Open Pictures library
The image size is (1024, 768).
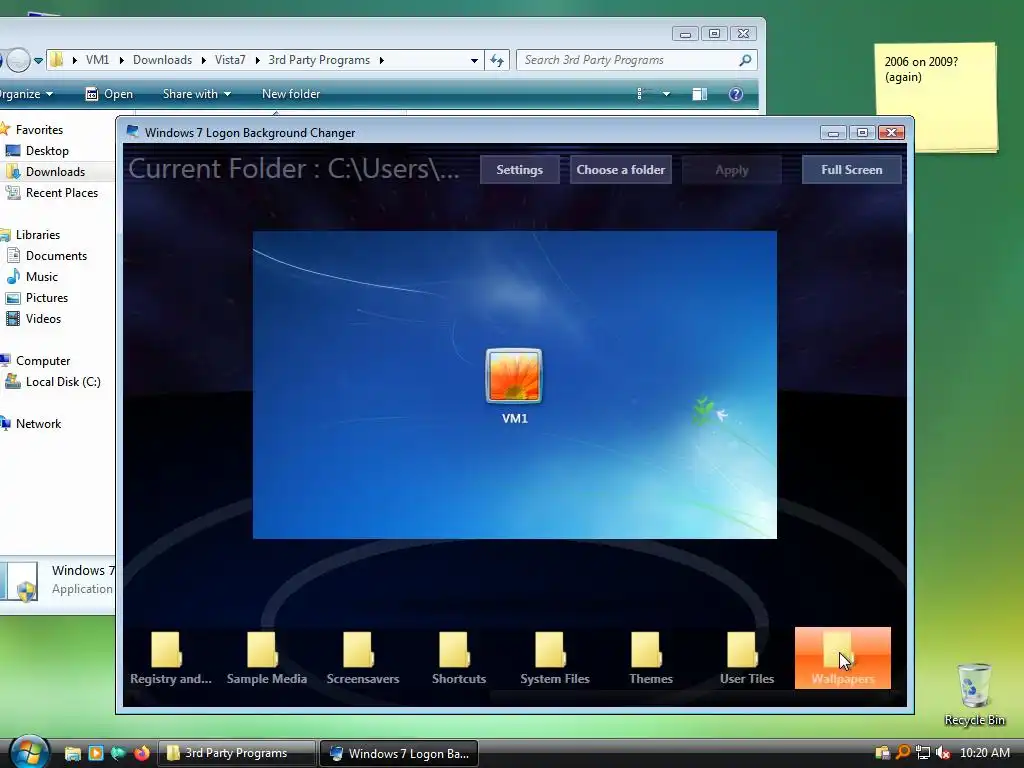[x=46, y=298]
